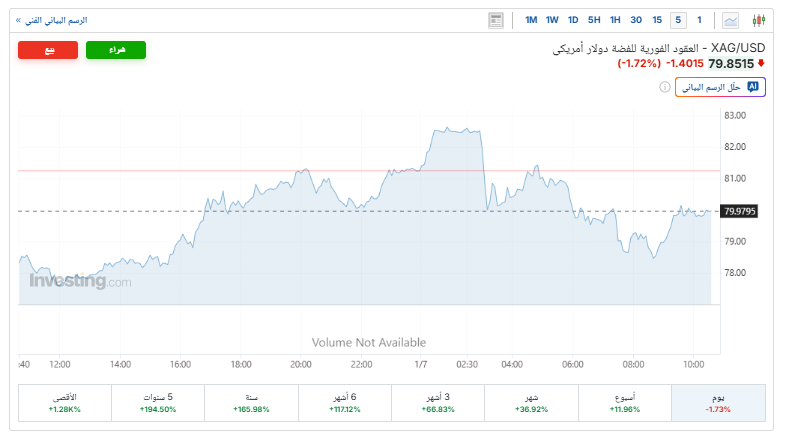
Task: Click the Investing.com watermark logo
Action: [x=80, y=282]
